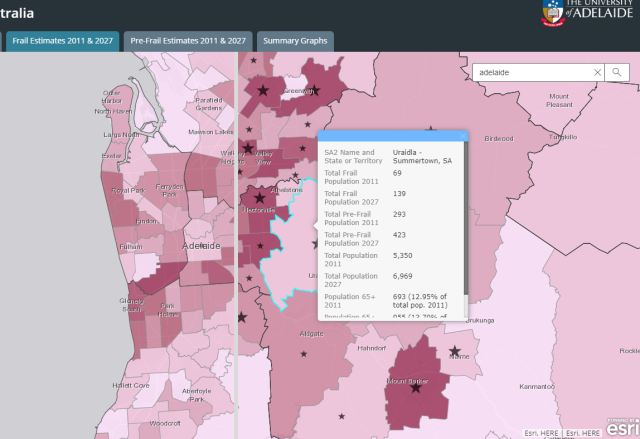Screen dimensions: 640x439
Task: Close the Uraidla - Summertown popup
Action: 463,136
